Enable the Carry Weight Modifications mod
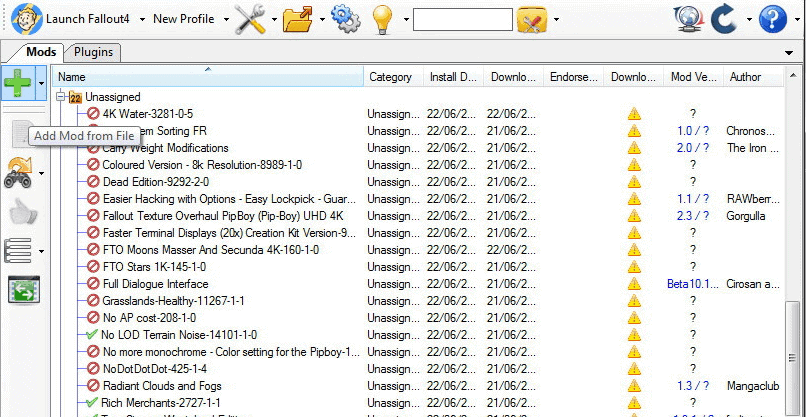Image resolution: width=806 pixels, height=417 pixels. [93, 148]
